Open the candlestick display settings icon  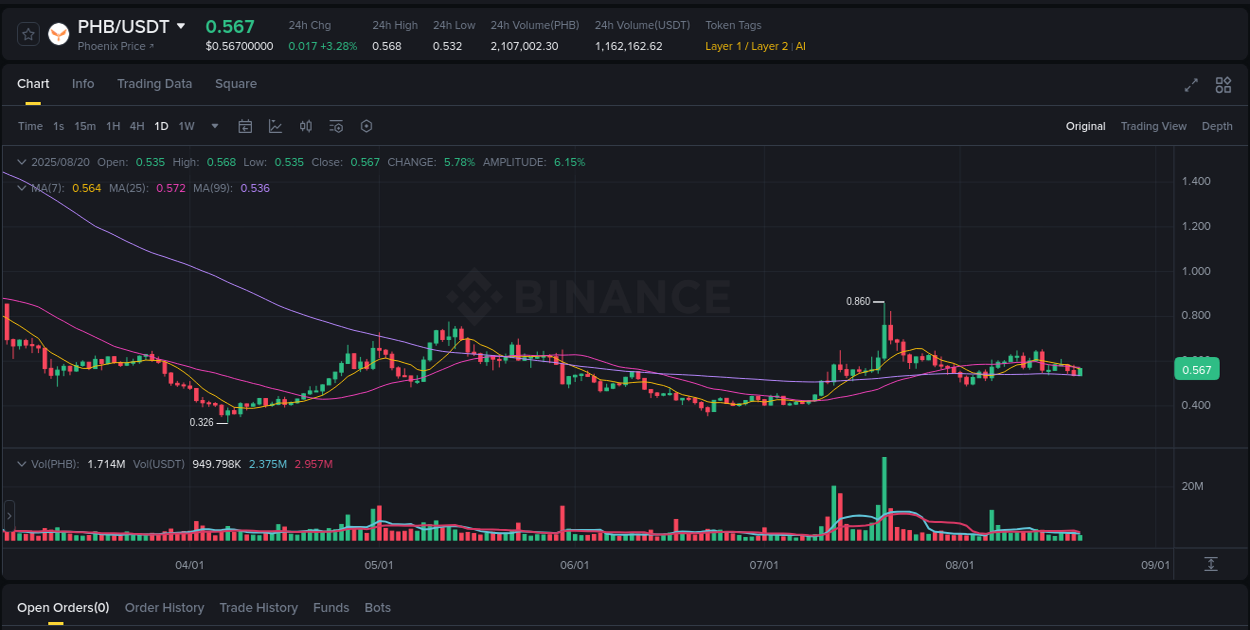(x=306, y=126)
